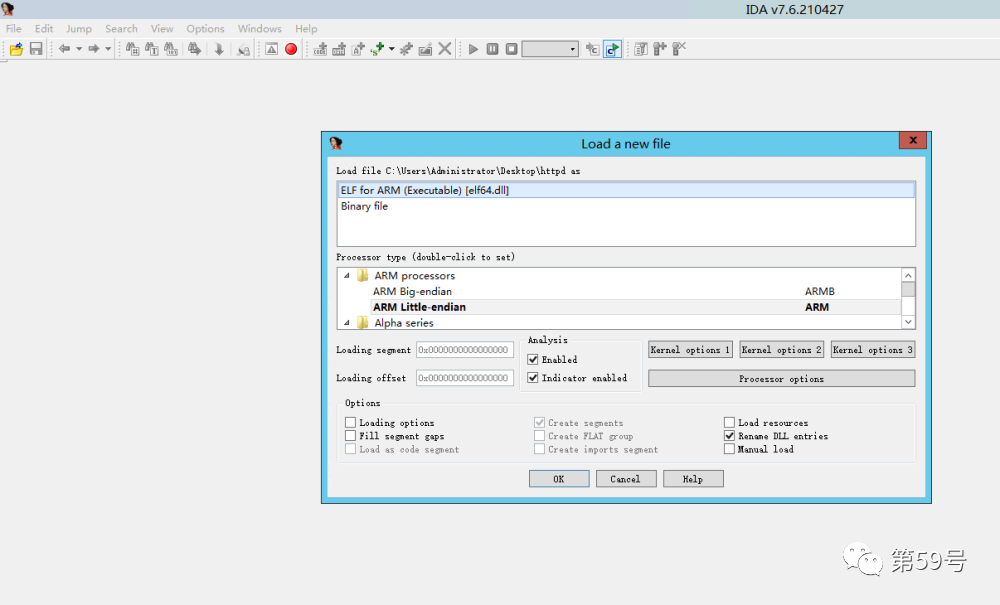Image resolution: width=1000 pixels, height=605 pixels.
Task: Enable the Loading options checkbox
Action: 350,422
